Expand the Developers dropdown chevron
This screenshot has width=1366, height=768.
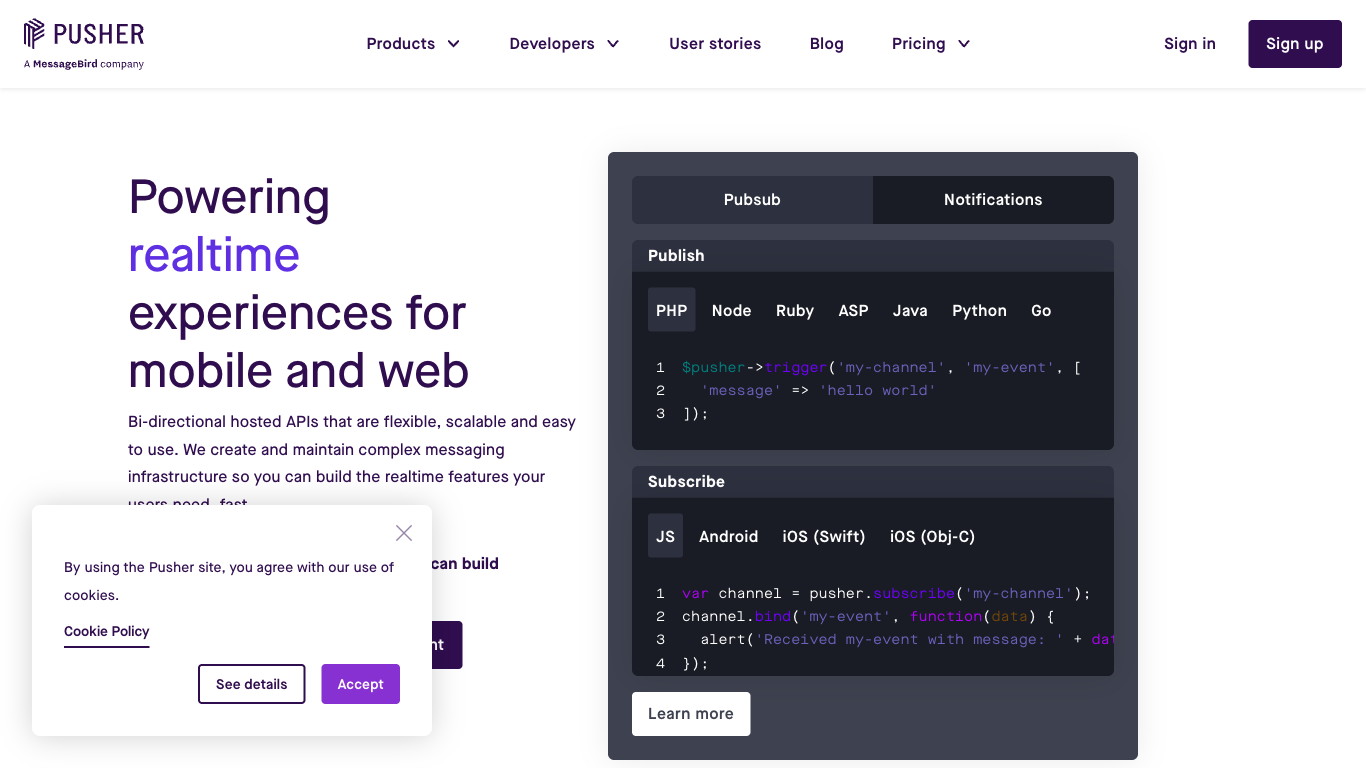click(613, 44)
